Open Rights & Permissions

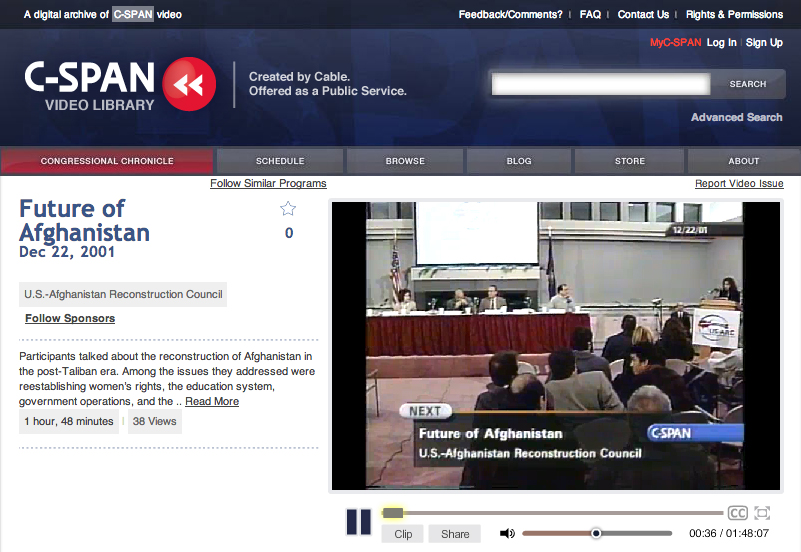click(734, 14)
